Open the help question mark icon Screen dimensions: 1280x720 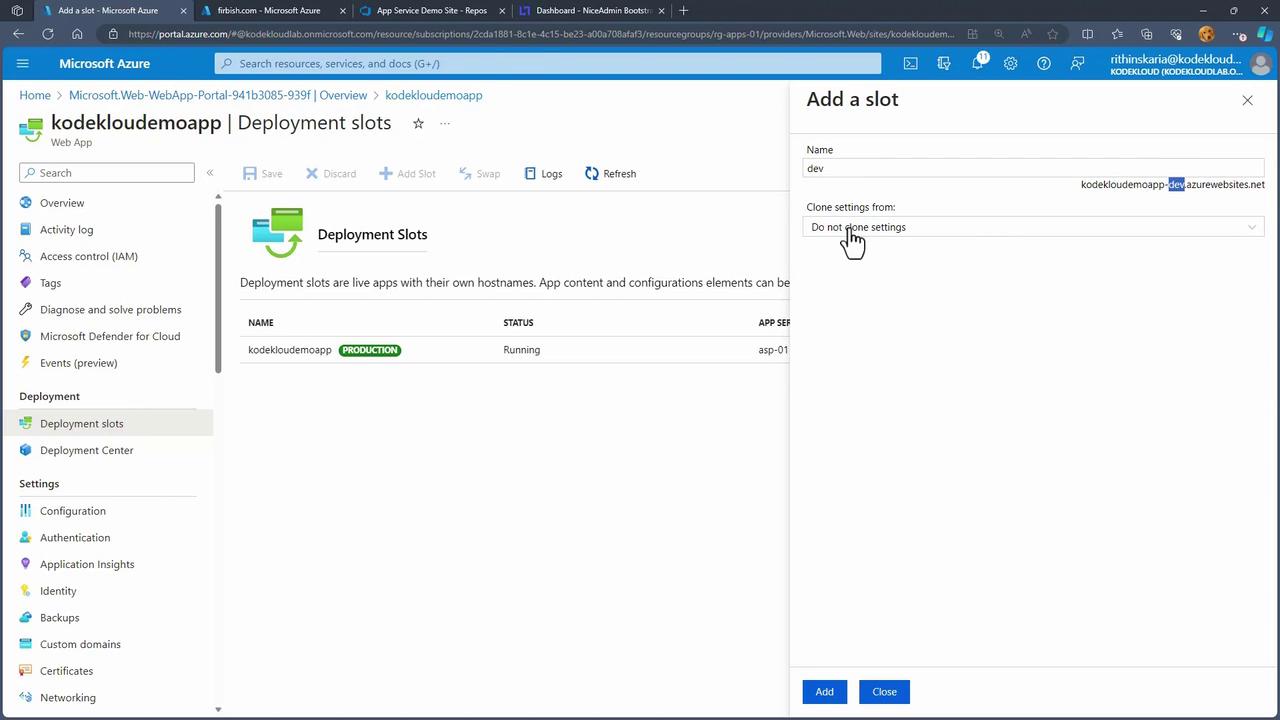1044,63
